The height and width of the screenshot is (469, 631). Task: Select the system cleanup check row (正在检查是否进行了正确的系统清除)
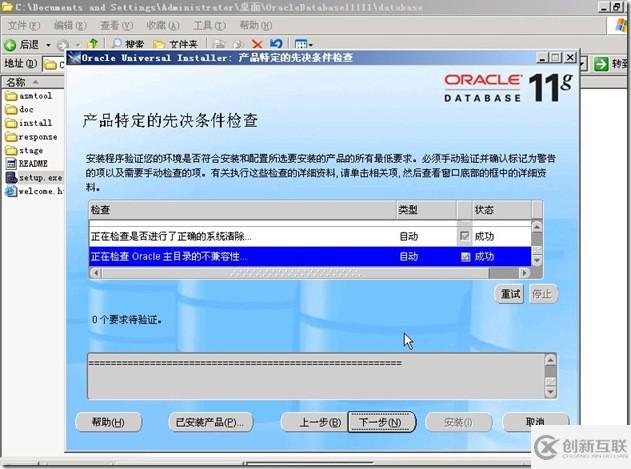[309, 236]
